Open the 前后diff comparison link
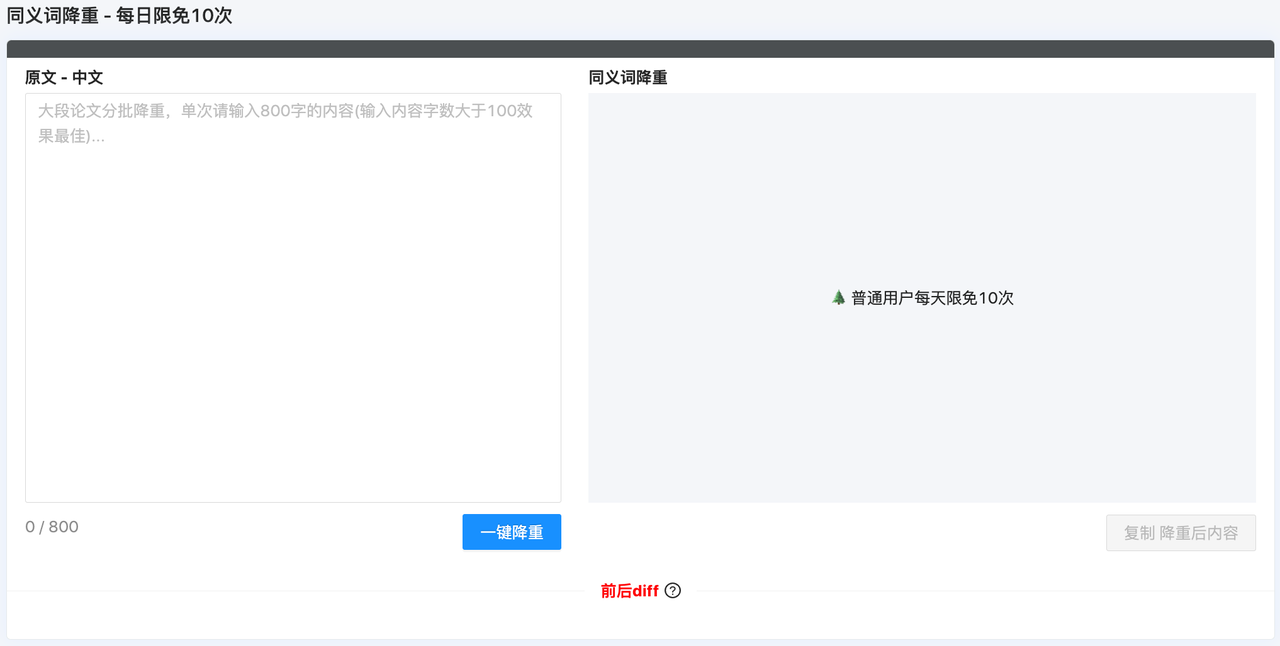 628,591
